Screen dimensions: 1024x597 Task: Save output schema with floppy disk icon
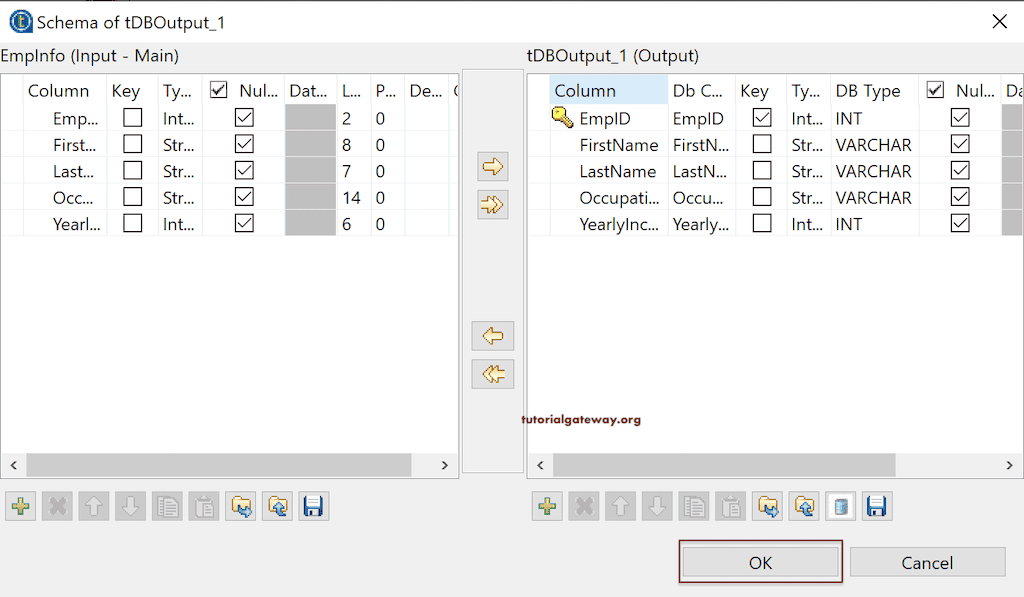[x=876, y=506]
